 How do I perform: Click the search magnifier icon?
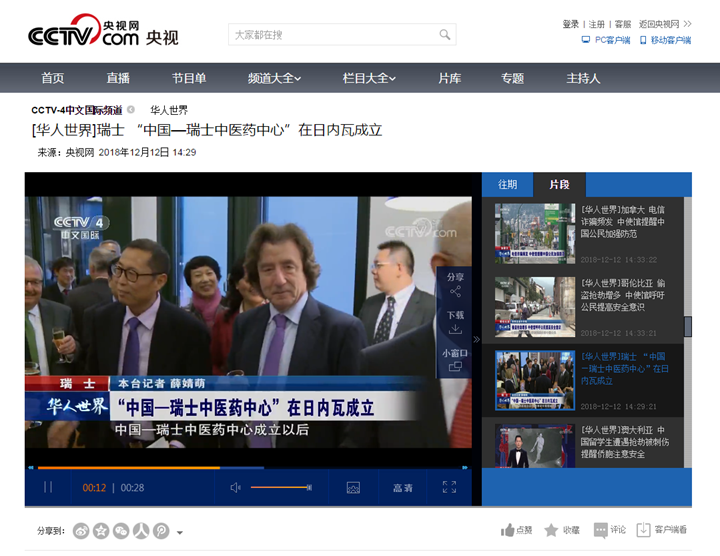(444, 34)
